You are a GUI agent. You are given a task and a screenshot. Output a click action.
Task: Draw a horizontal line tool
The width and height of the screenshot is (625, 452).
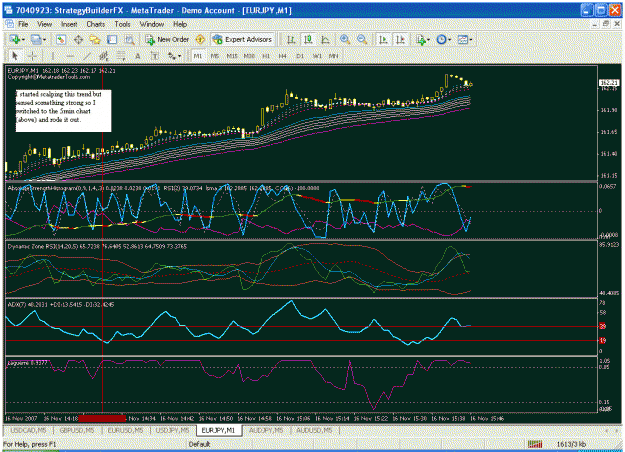(70, 56)
